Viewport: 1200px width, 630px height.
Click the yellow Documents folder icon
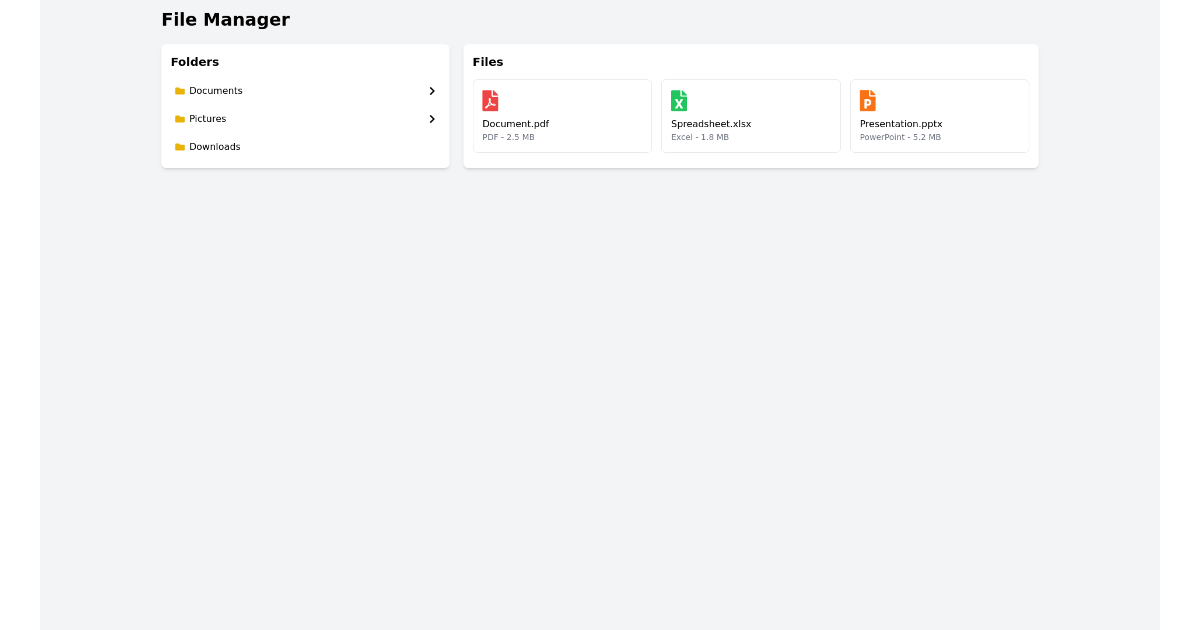[180, 91]
